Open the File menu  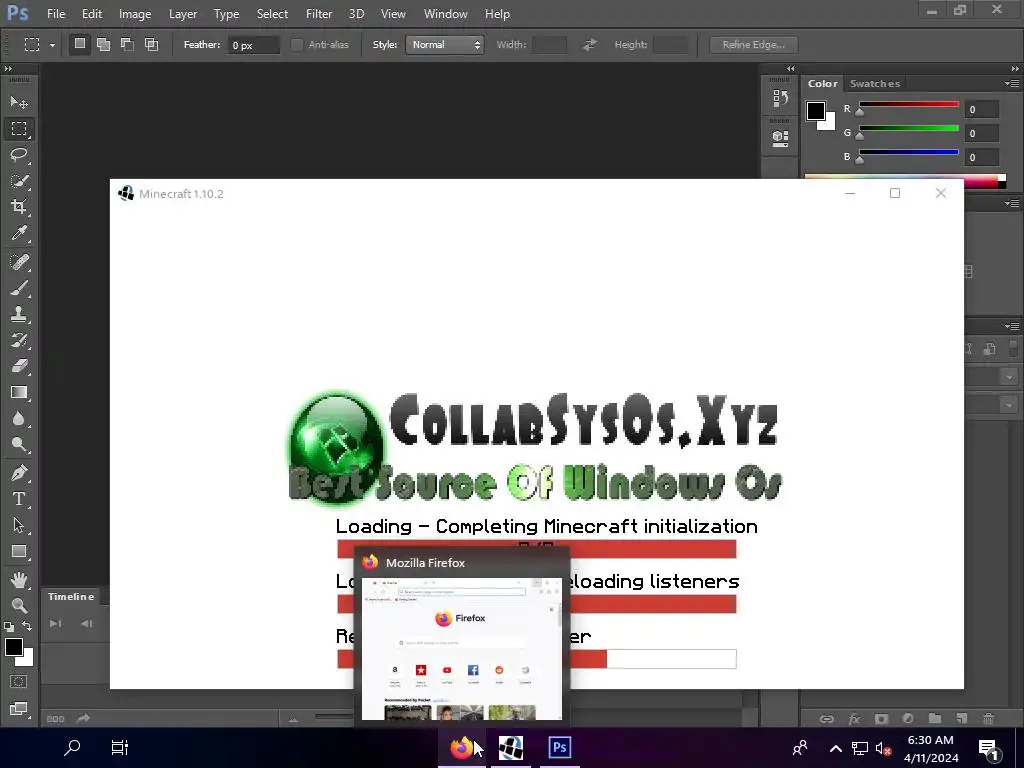pos(56,14)
